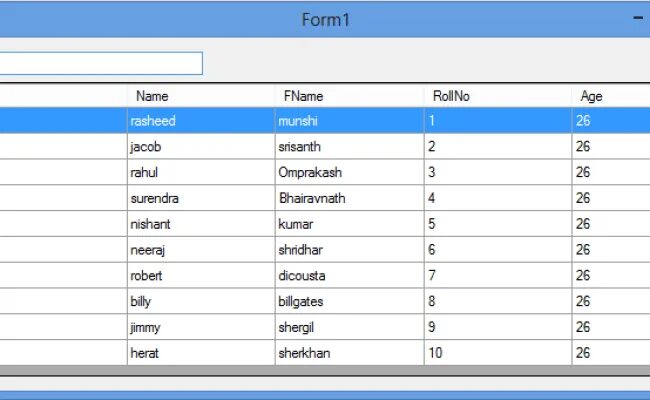Click the Form1 title bar text

[x=325, y=20]
